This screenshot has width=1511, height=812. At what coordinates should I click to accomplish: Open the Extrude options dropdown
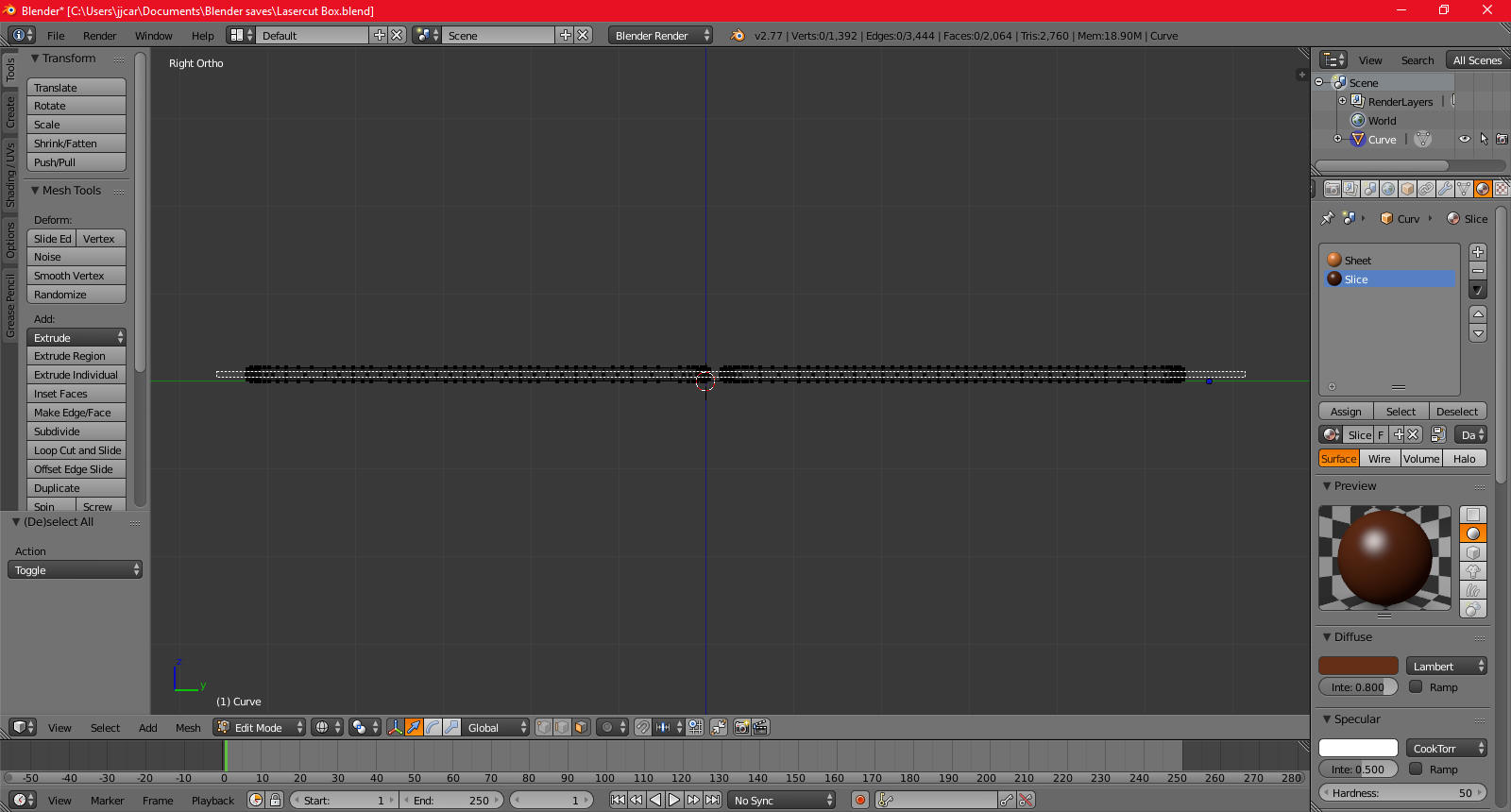point(76,337)
